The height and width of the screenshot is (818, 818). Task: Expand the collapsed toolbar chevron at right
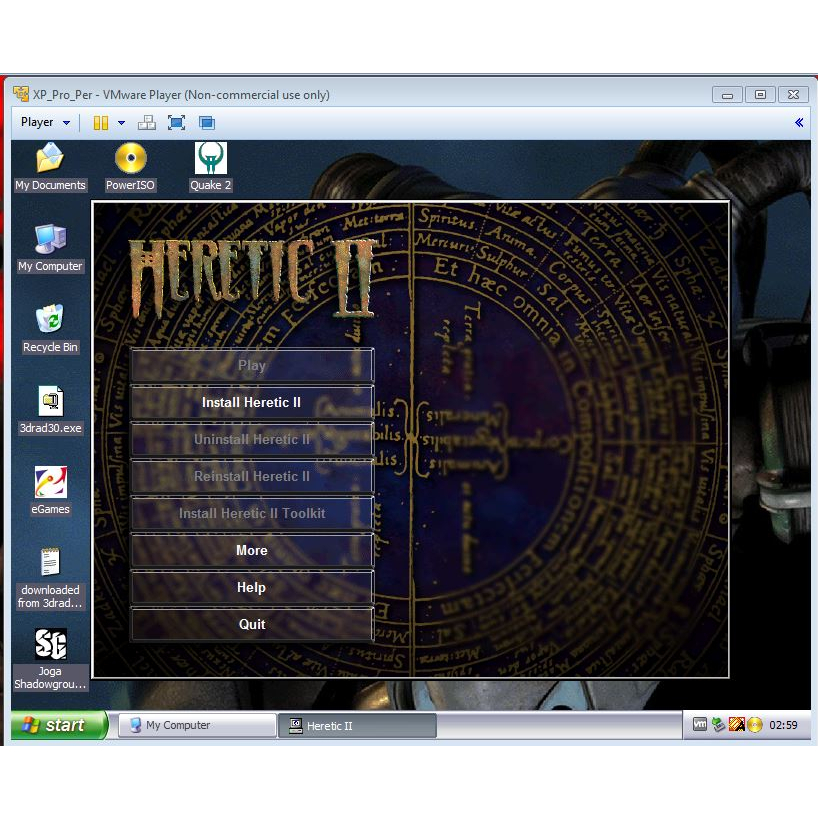pyautogui.click(x=799, y=123)
